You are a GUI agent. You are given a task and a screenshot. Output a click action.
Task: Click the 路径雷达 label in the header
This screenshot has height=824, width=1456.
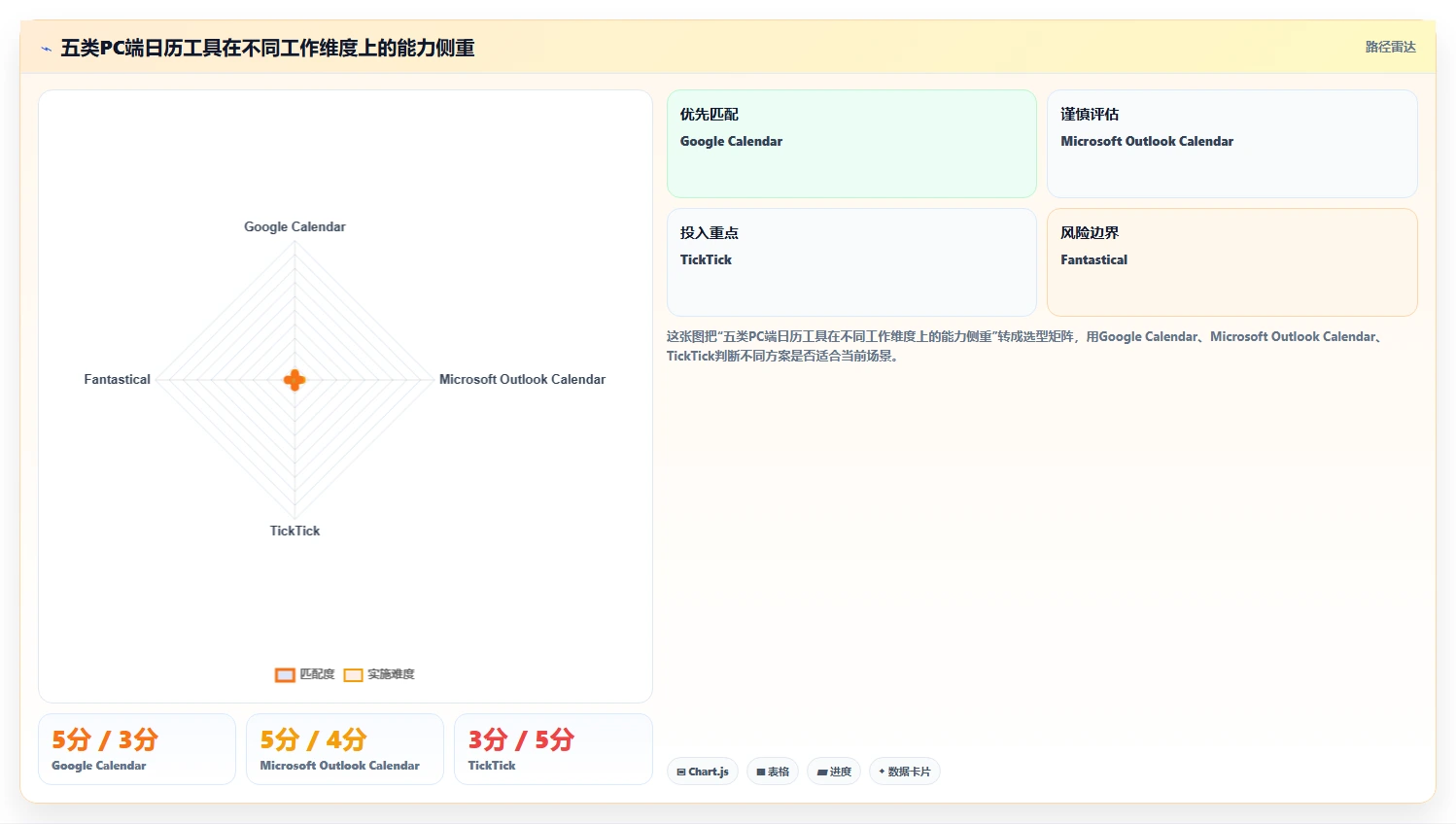tap(1390, 47)
